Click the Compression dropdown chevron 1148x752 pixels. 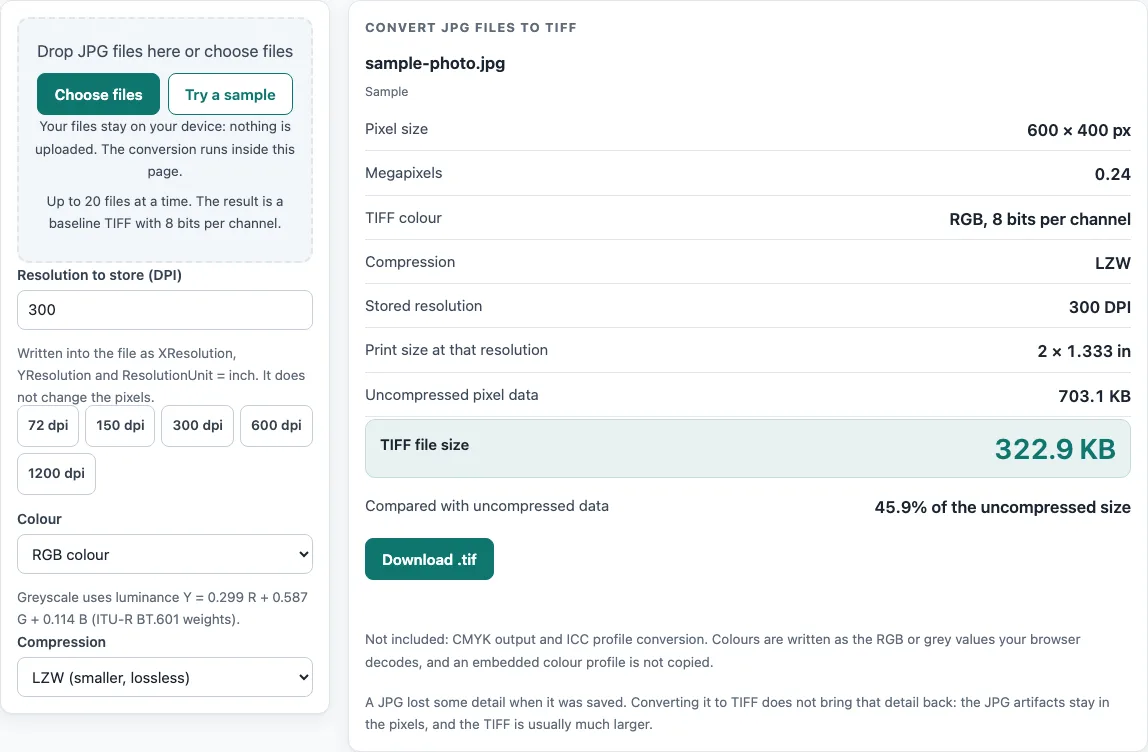[x=303, y=677]
